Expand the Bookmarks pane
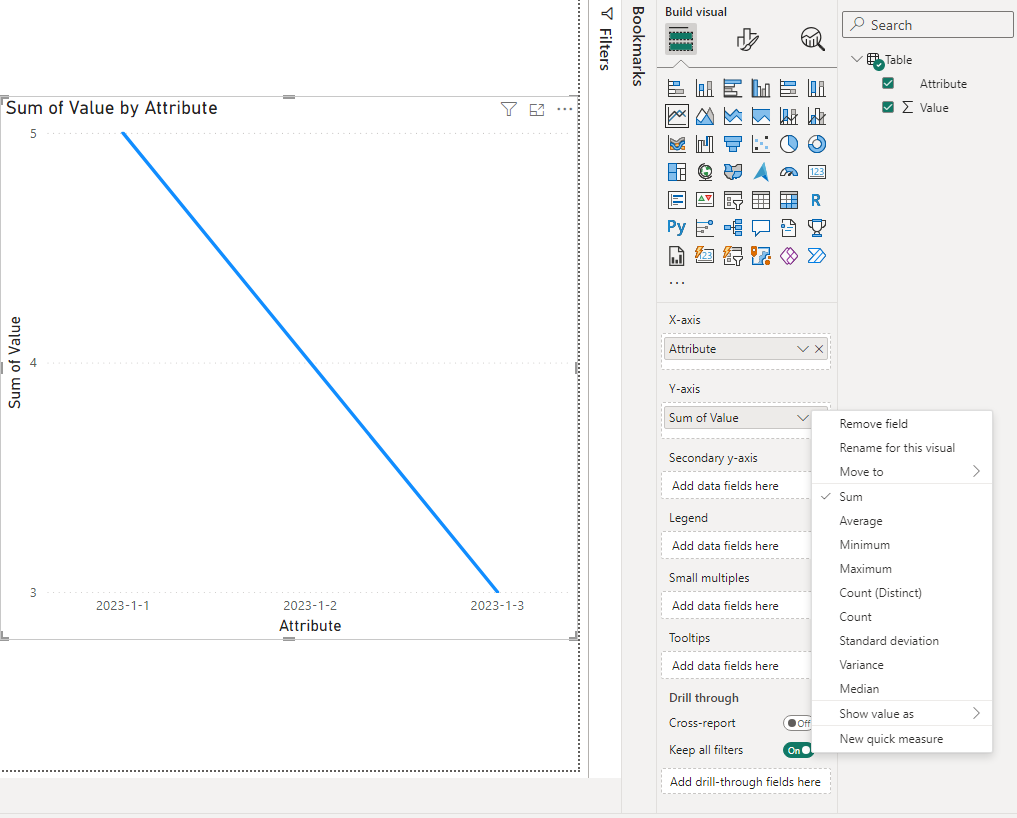This screenshot has height=818, width=1017. click(x=638, y=46)
